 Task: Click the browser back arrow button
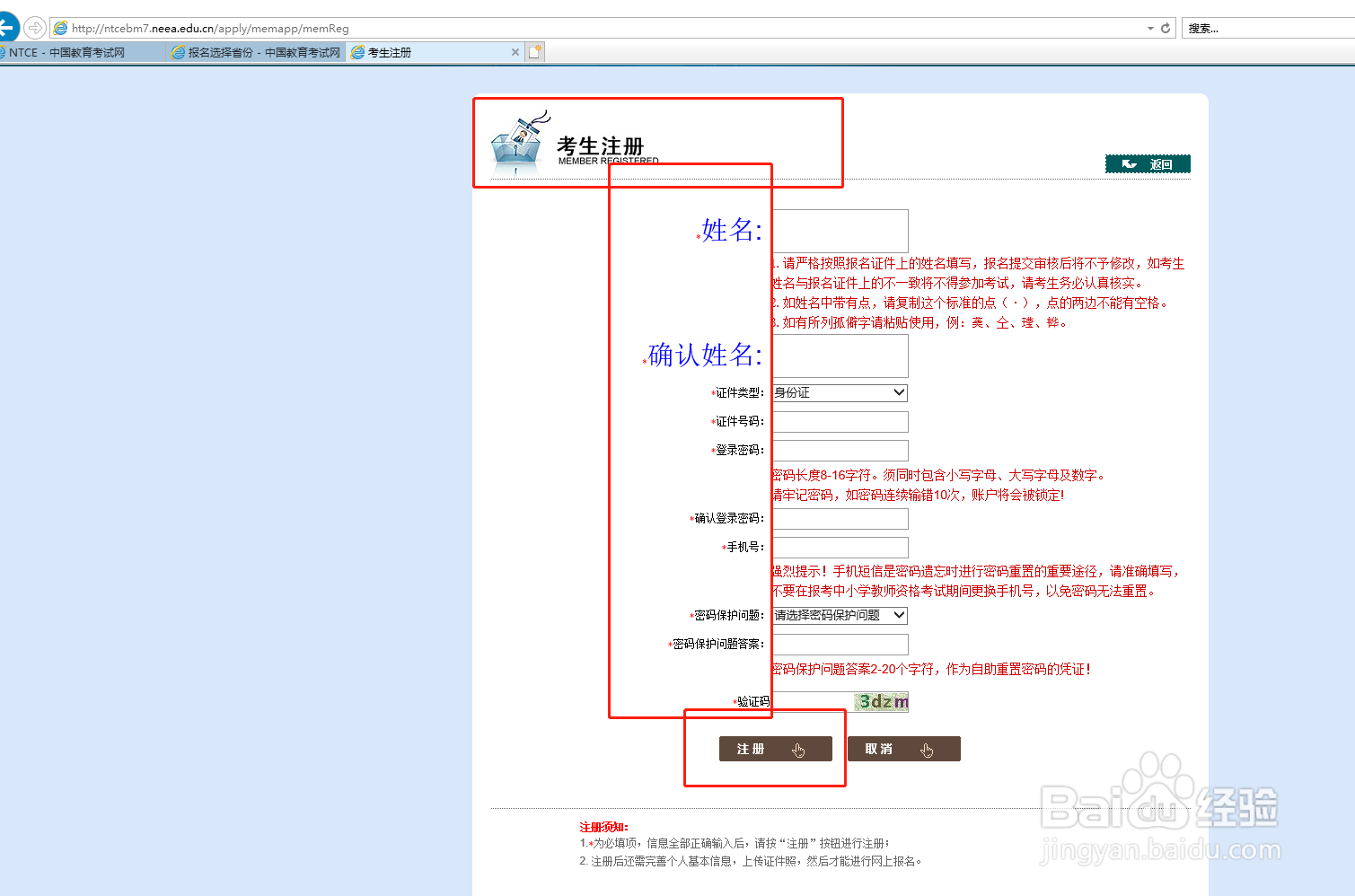pyautogui.click(x=6, y=28)
